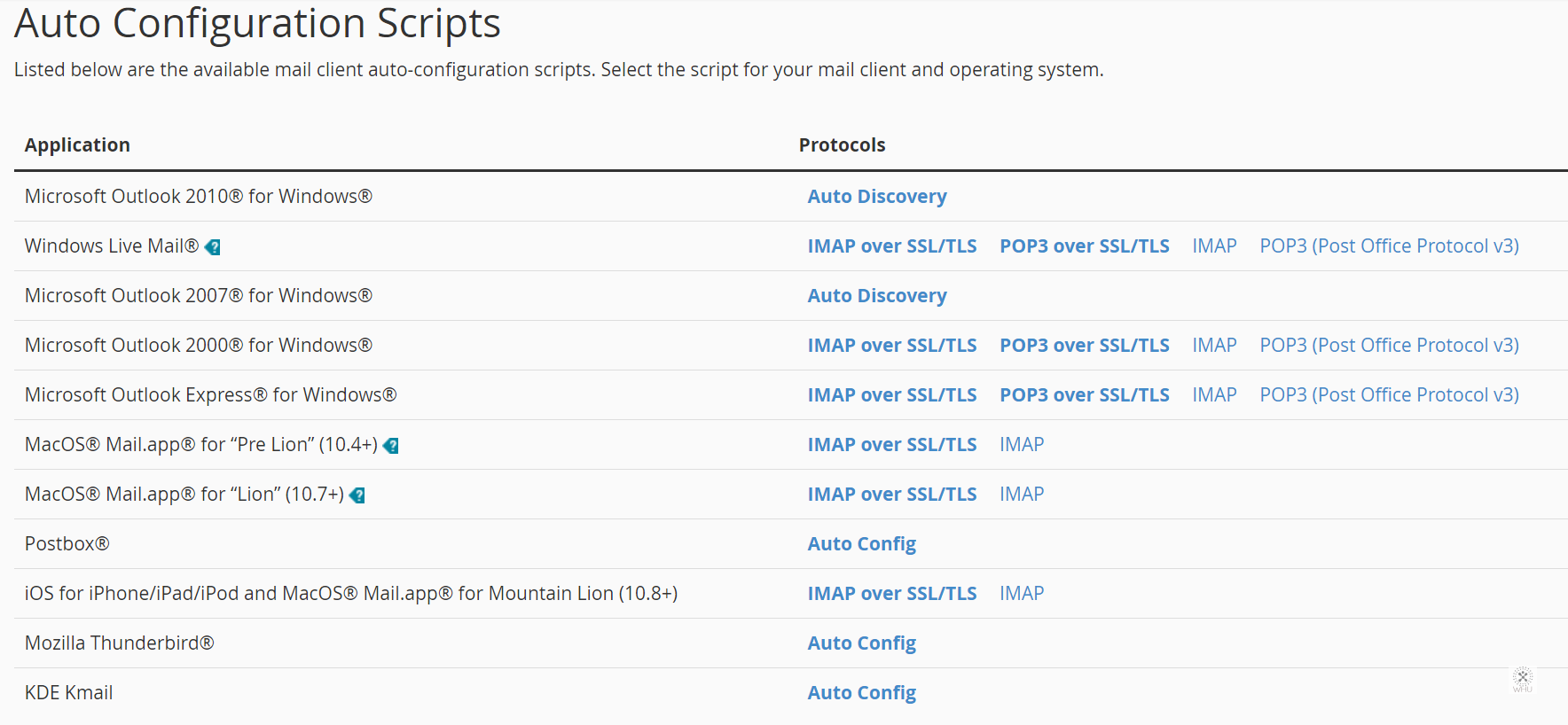Click the introductory text about available mail client scripts
The image size is (1568, 725).
(559, 70)
